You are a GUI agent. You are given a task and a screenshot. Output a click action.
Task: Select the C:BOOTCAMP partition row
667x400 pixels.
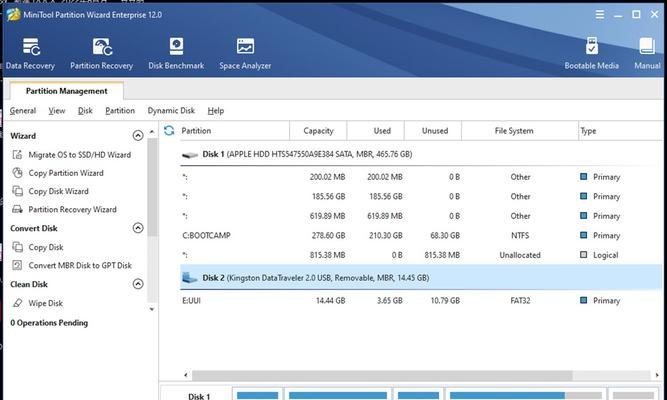pos(421,235)
